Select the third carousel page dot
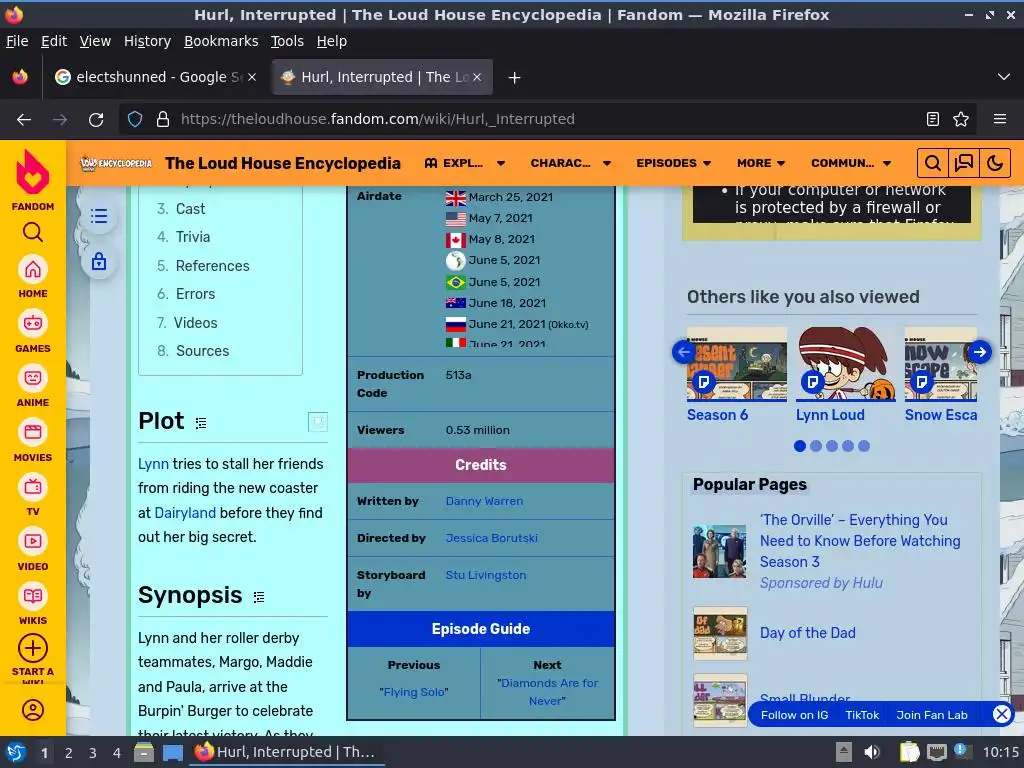Screen dimensions: 1024x768 [831, 446]
